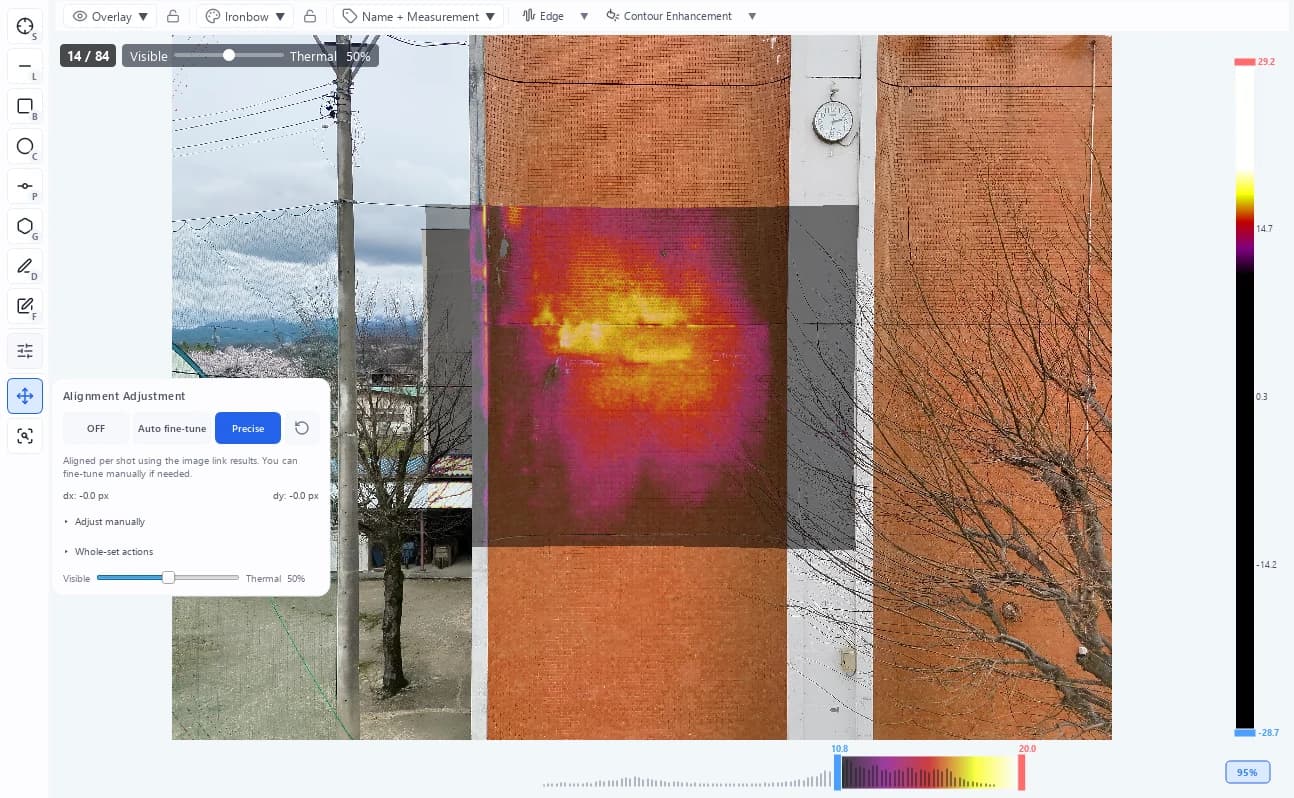Click the red 29.2 scale top marker

coord(1244,62)
